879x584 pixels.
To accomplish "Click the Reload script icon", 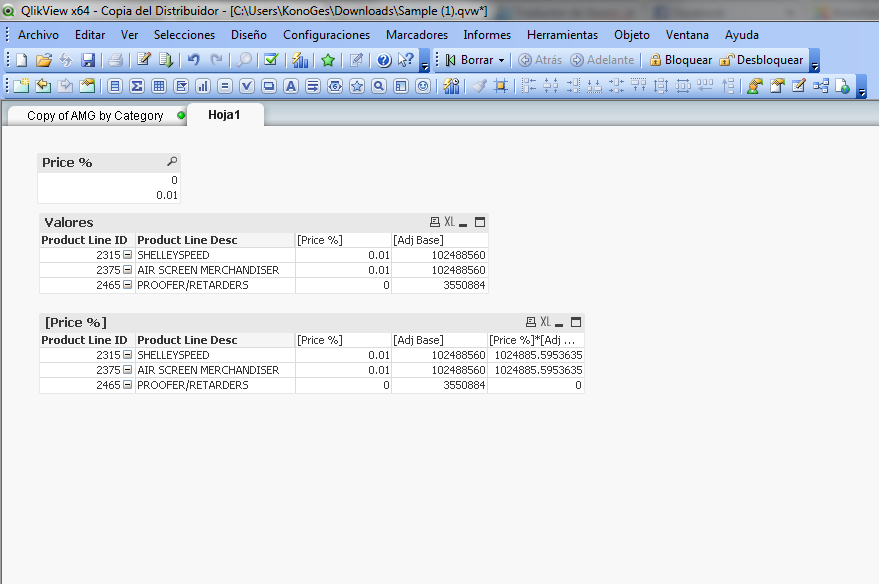I will 166,60.
